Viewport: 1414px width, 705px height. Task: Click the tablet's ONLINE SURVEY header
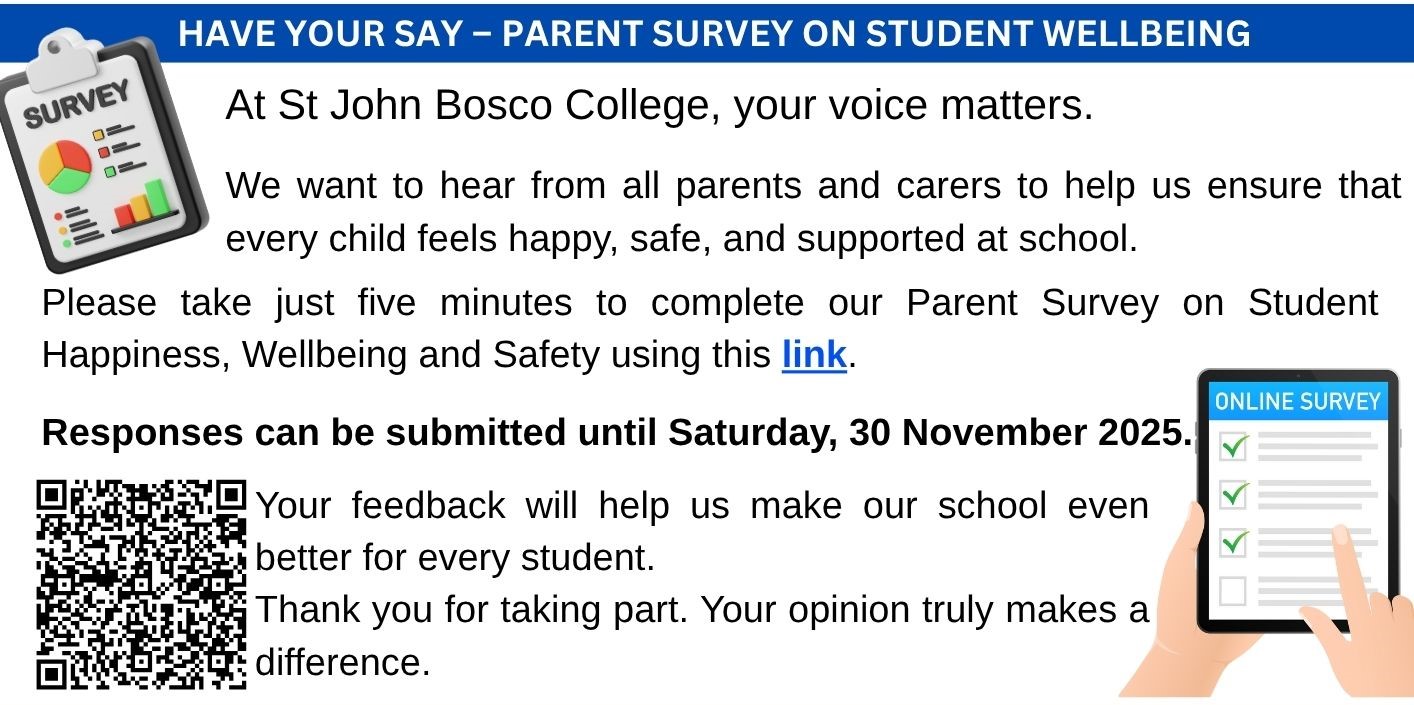1297,402
